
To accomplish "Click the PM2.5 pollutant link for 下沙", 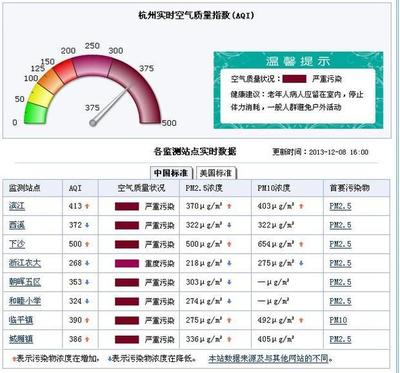I will coord(340,244).
